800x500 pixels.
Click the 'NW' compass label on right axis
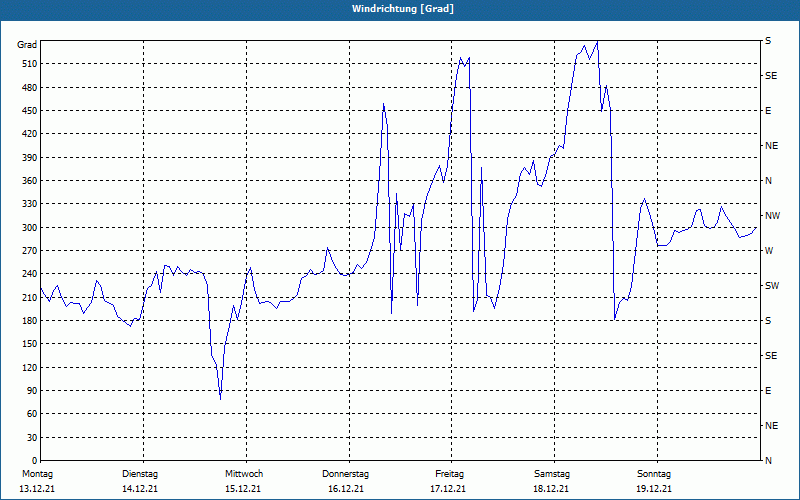tap(772, 216)
